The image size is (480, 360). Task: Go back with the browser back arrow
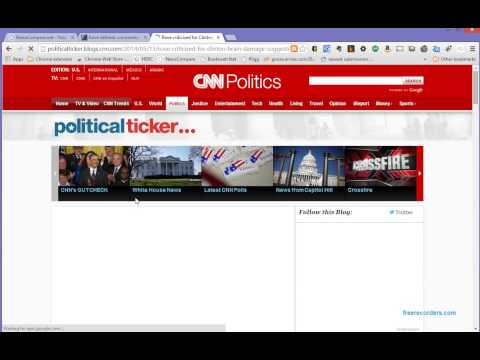9,49
